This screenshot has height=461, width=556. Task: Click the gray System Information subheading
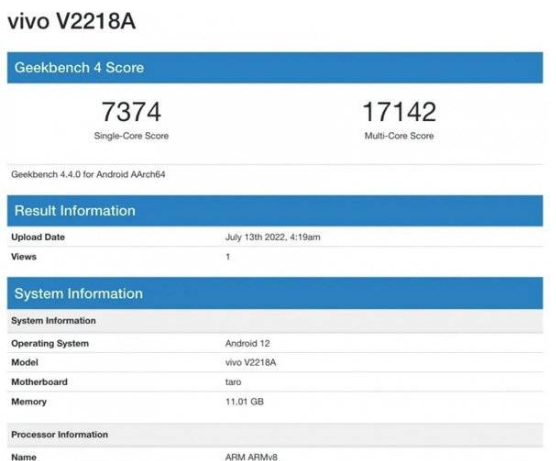54,321
